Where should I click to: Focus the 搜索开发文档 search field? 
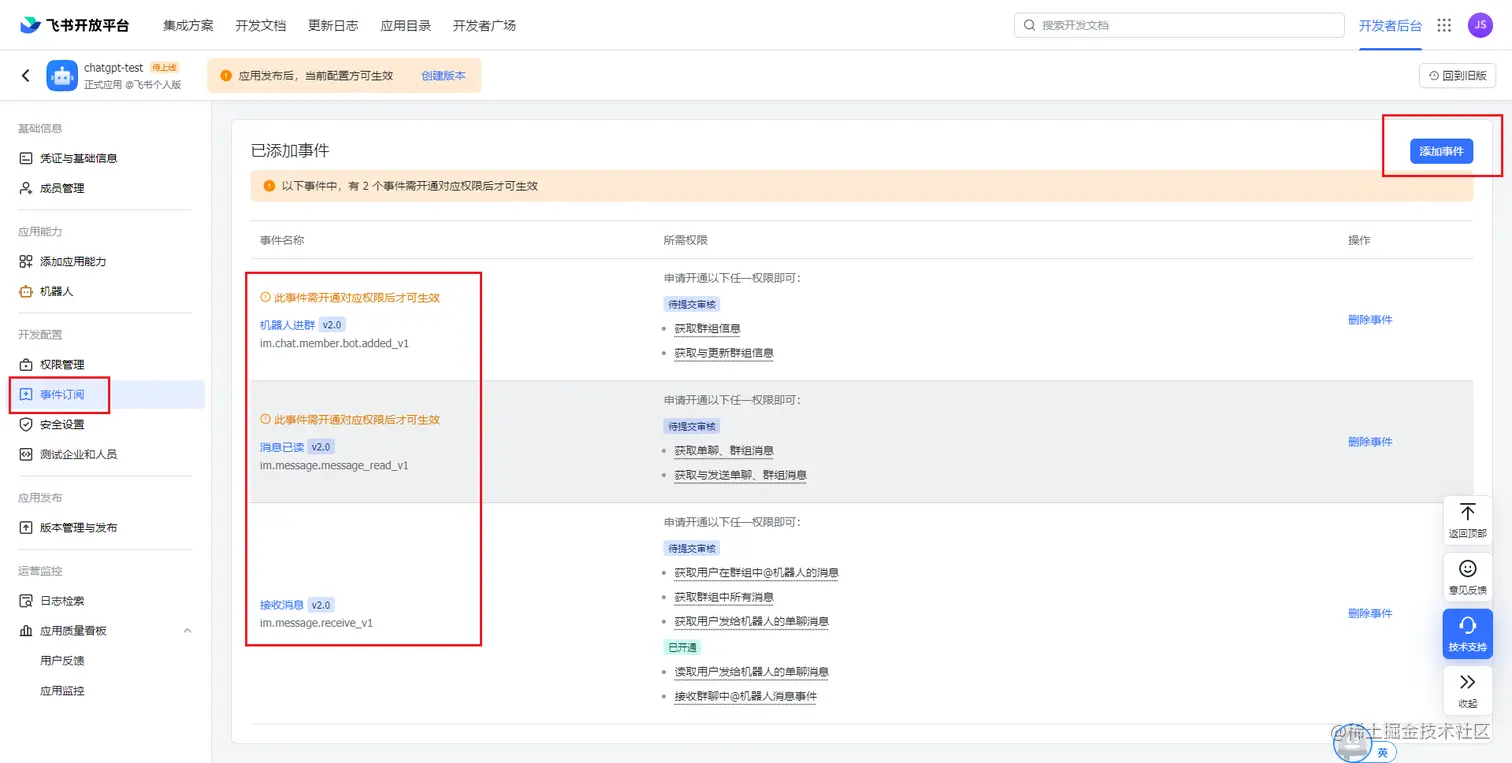point(1179,25)
